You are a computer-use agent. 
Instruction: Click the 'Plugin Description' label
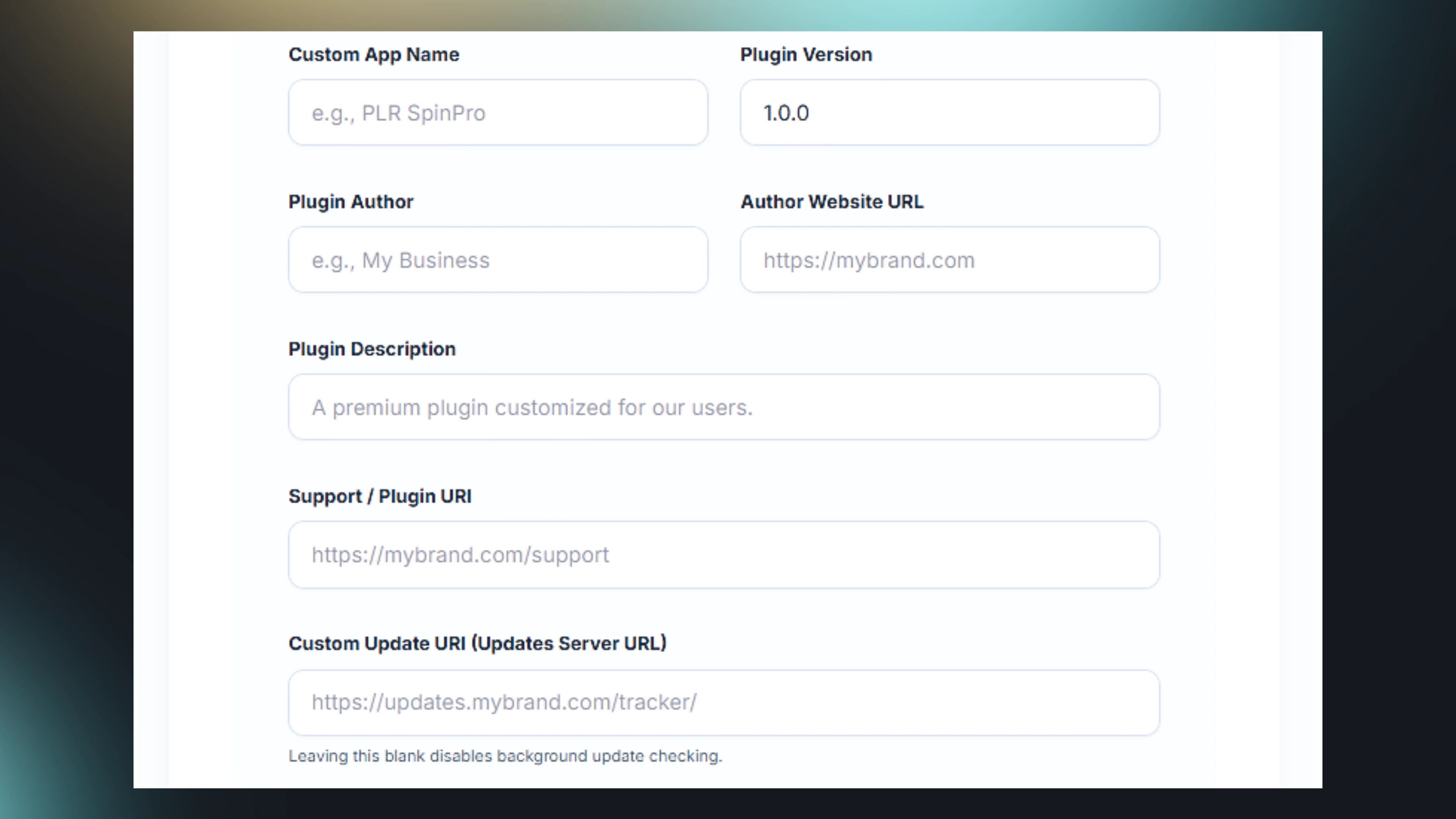click(x=372, y=349)
